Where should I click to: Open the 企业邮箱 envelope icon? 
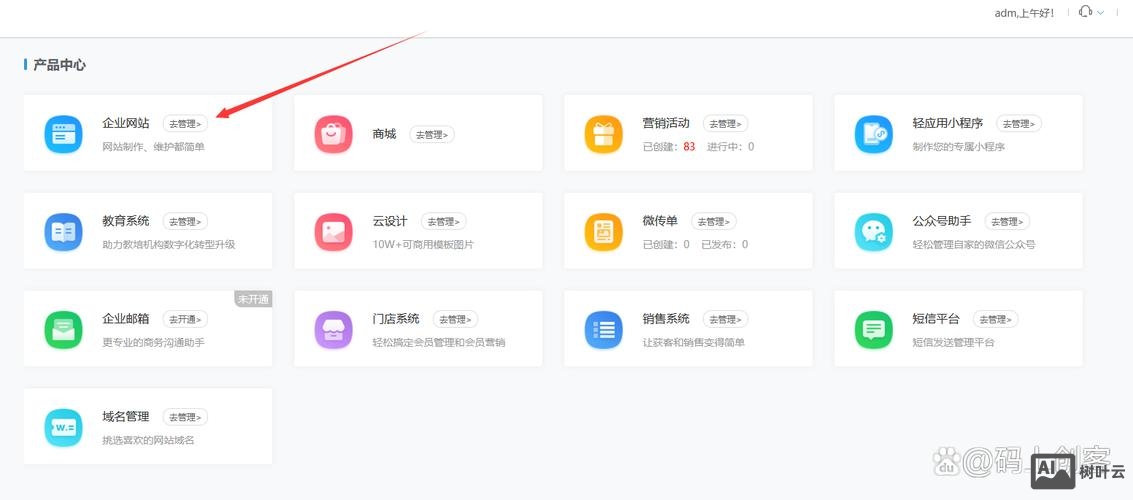coord(64,330)
